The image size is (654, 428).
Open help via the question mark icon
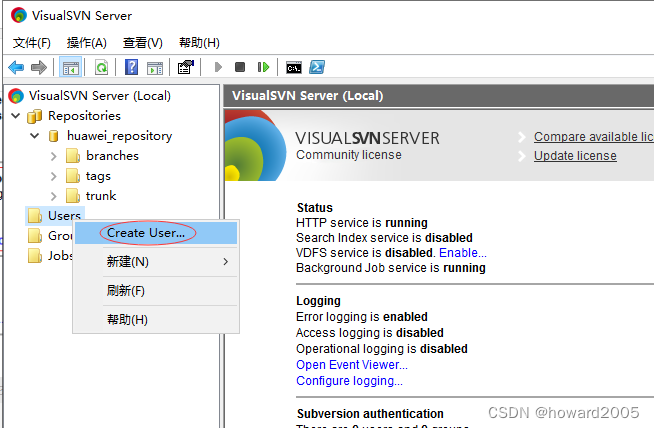coord(131,67)
